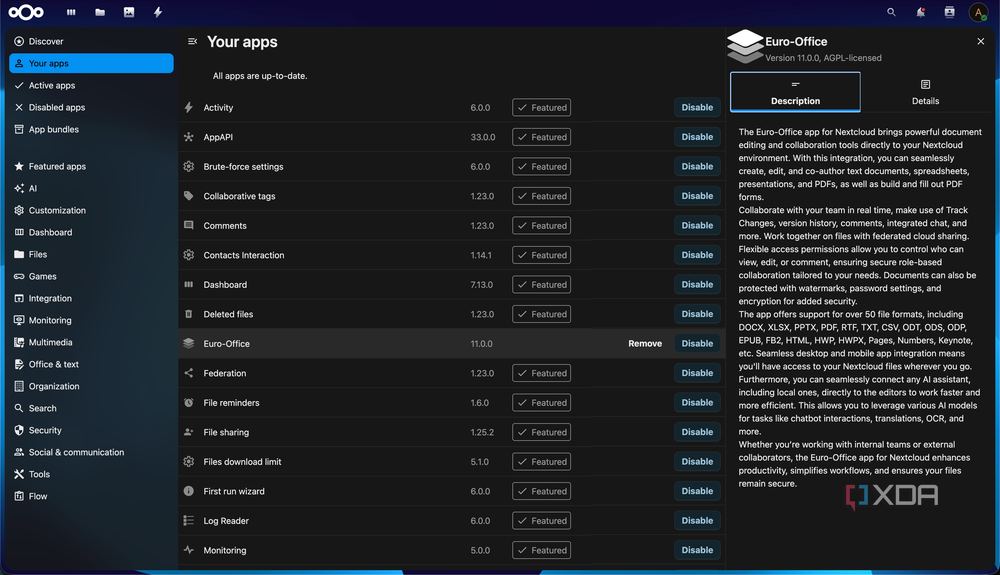Disable the Comments app

pos(697,225)
